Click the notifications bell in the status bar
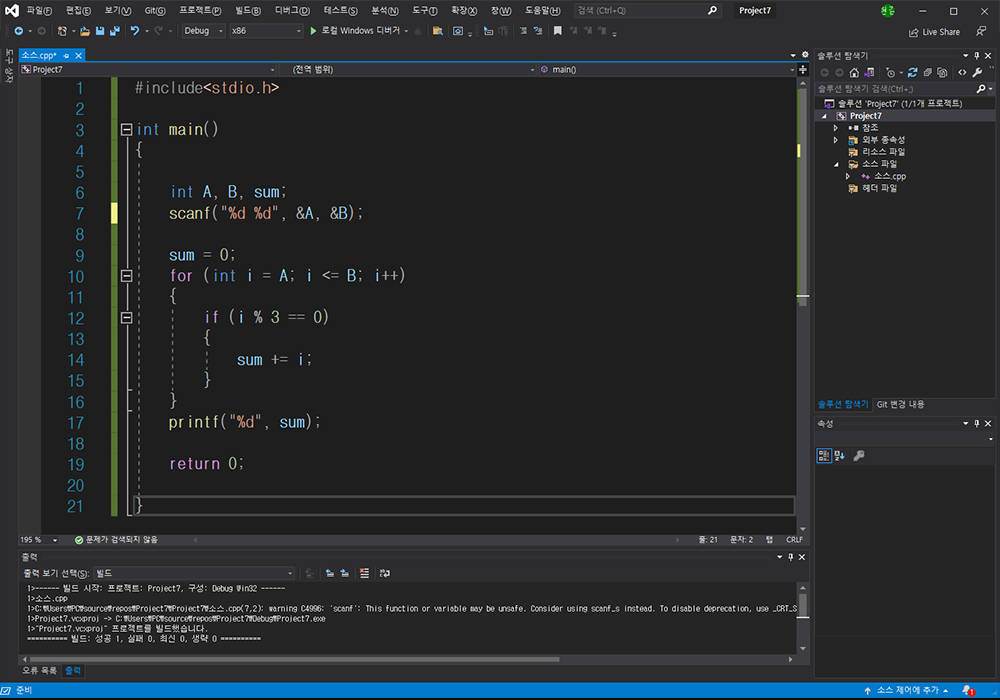Screen dimensions: 1000x700 [967, 690]
